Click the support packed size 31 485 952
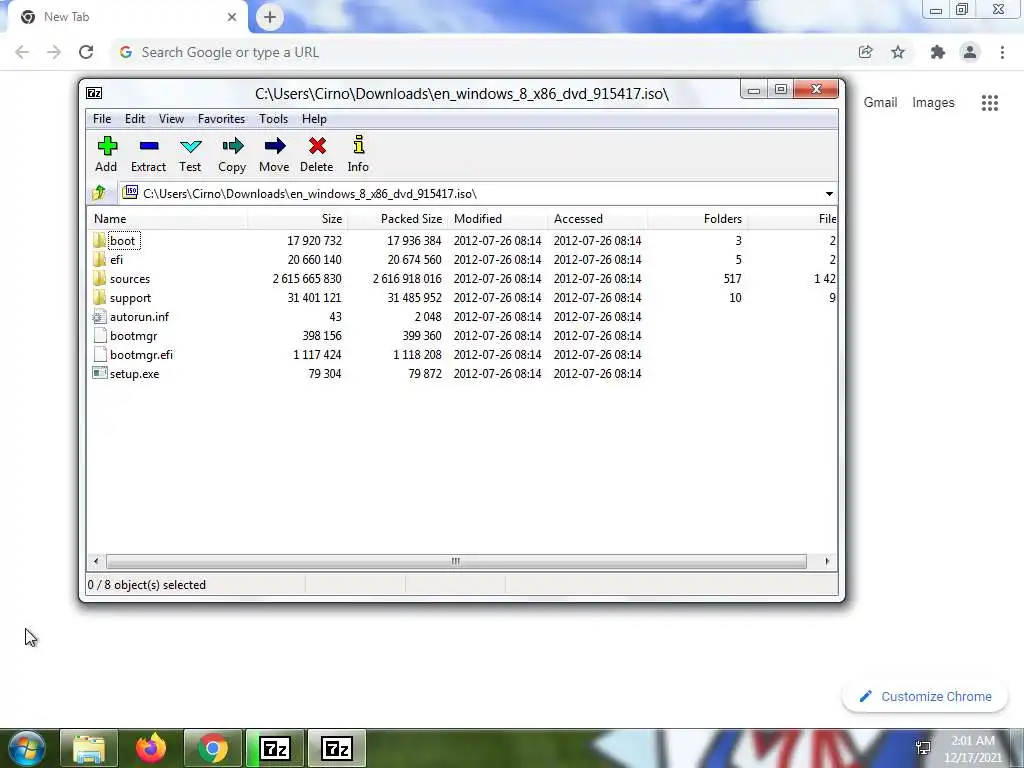 (414, 298)
